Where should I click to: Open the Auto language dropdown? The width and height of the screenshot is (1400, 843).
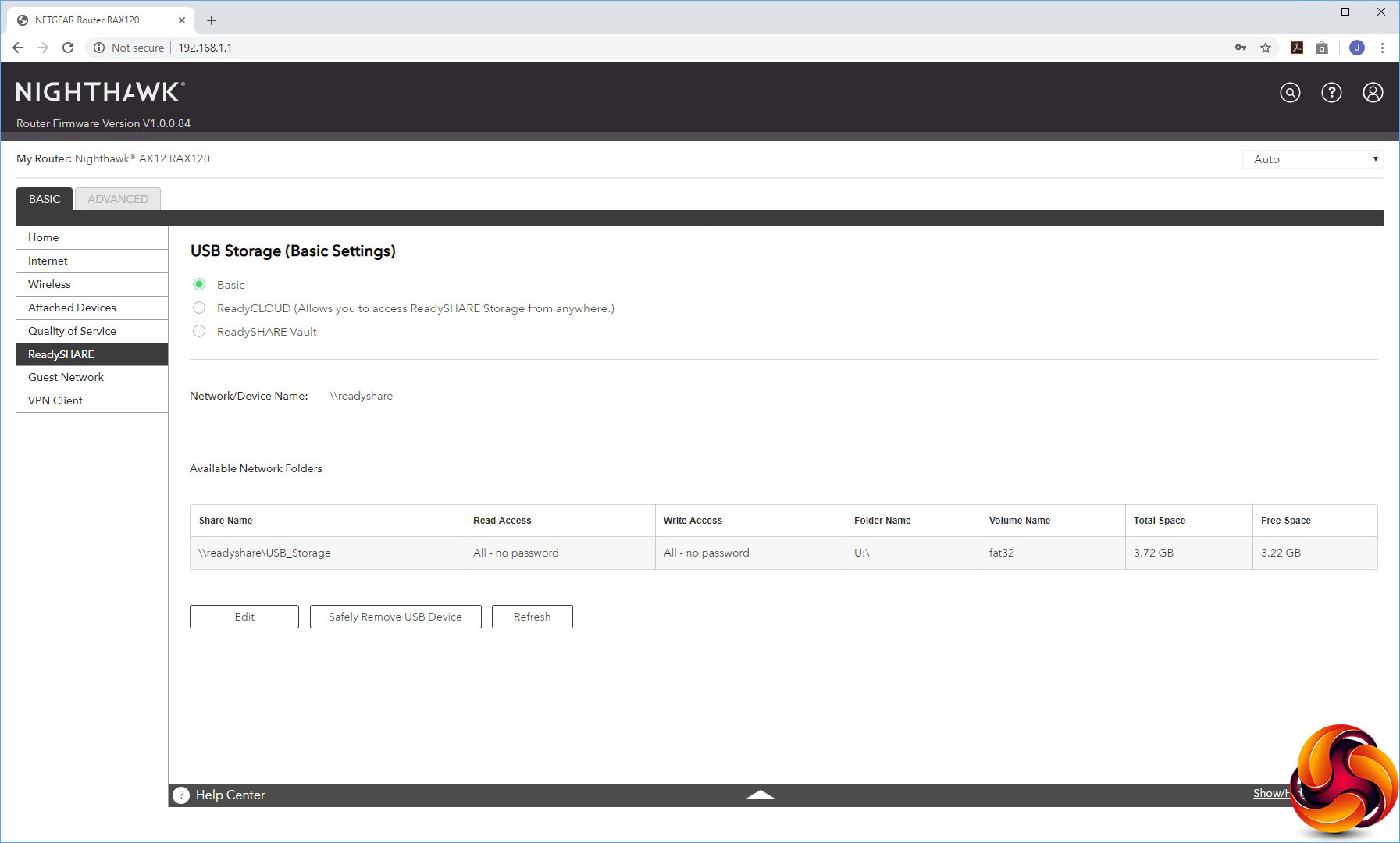click(x=1313, y=159)
